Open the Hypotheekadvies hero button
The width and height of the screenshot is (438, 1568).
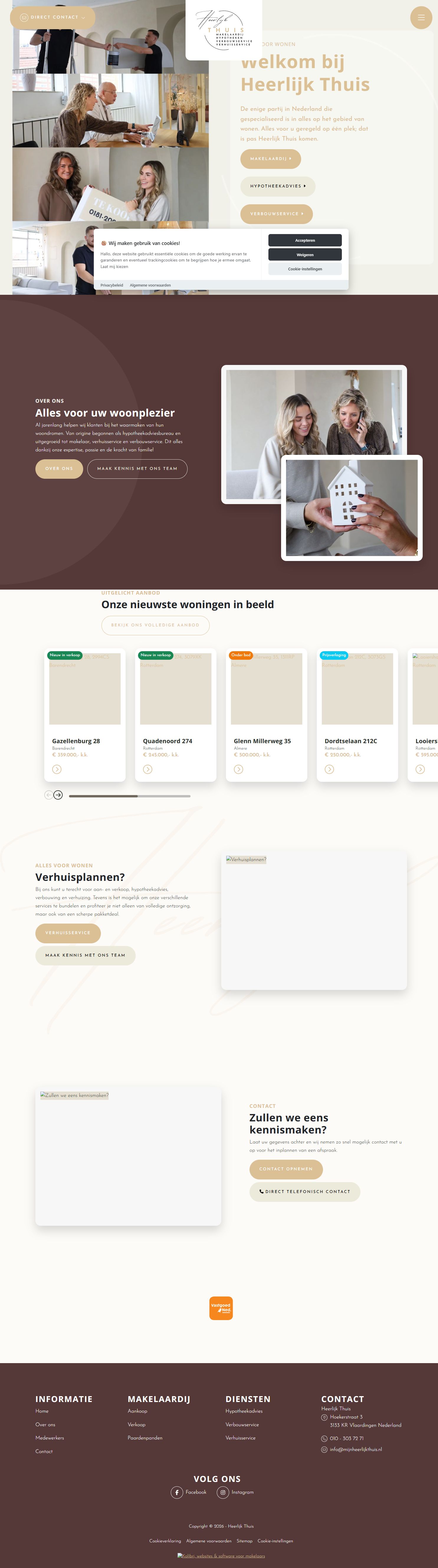point(278,186)
